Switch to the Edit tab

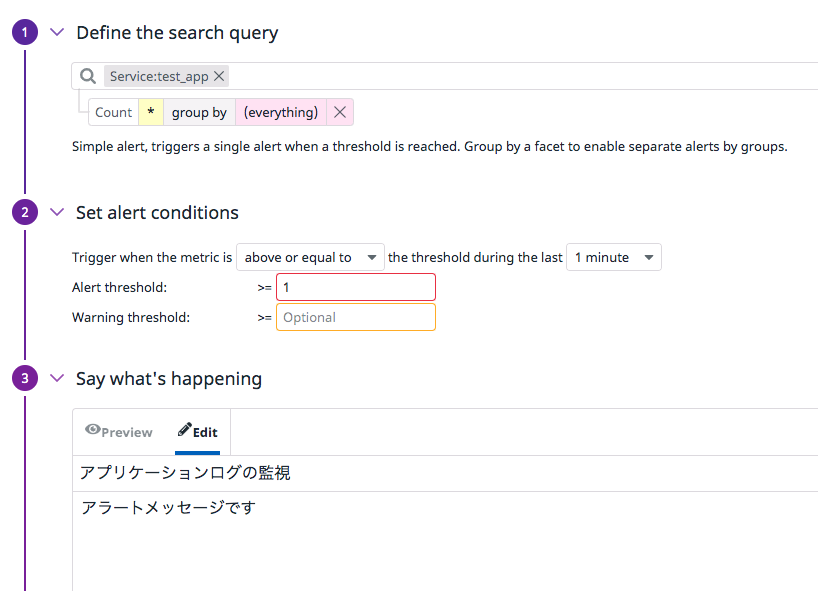click(198, 432)
